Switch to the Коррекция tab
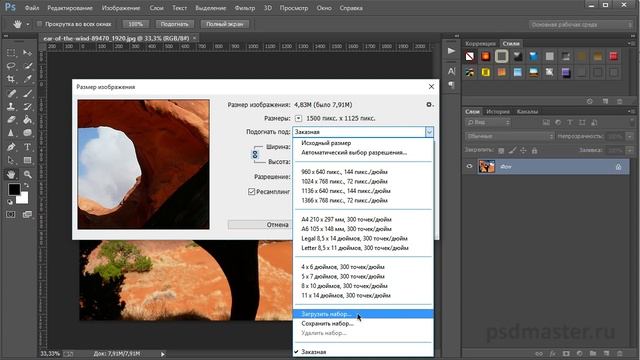The width and height of the screenshot is (640, 360). click(x=480, y=43)
